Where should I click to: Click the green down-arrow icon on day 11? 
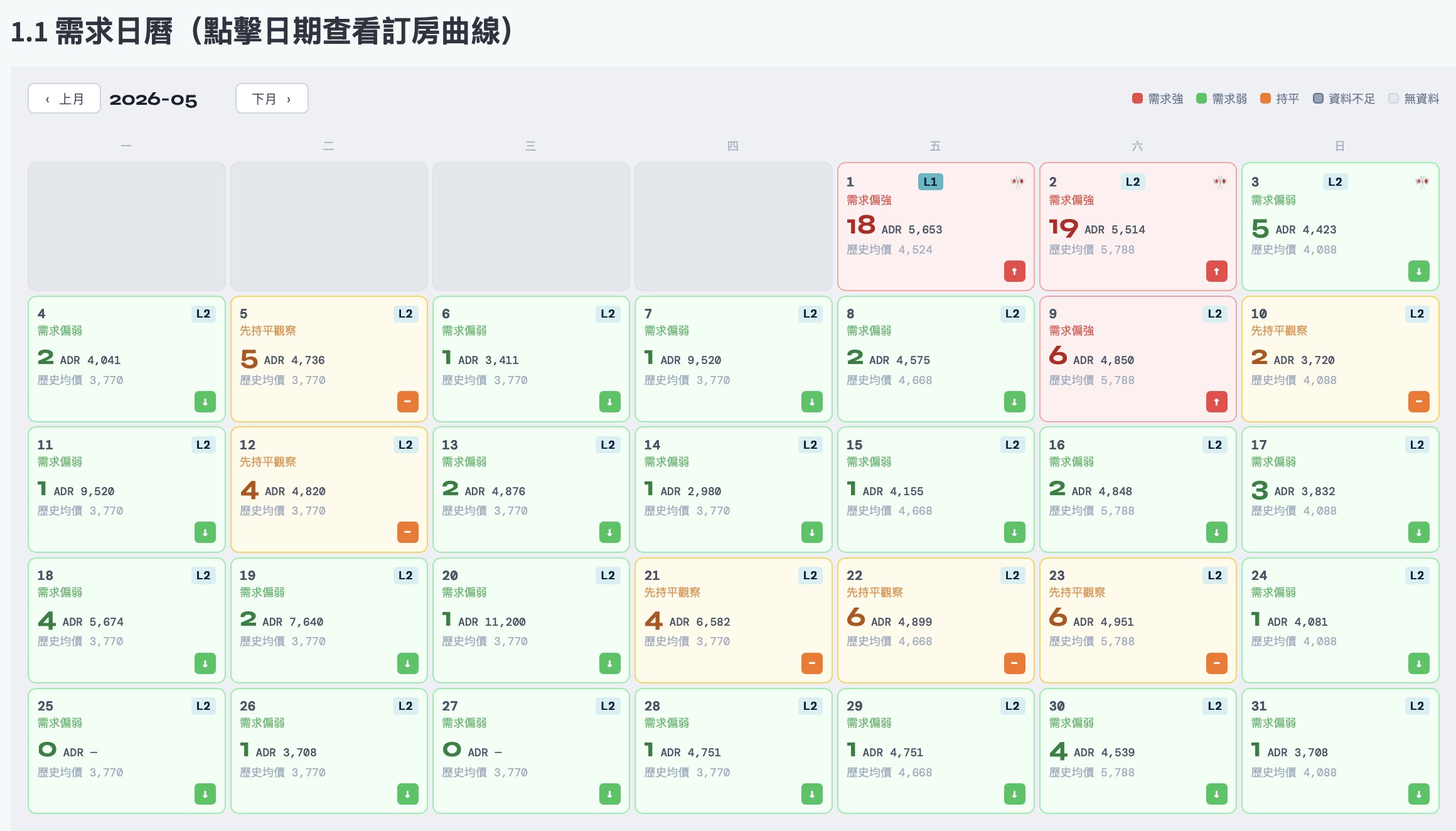click(205, 532)
